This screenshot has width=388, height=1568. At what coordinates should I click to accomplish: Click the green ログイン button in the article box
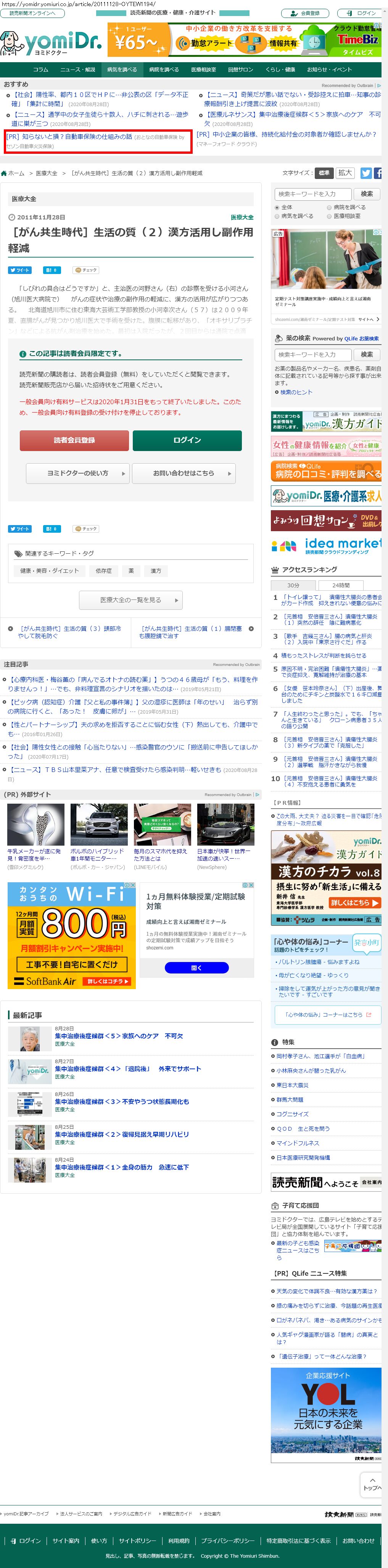coord(187,440)
